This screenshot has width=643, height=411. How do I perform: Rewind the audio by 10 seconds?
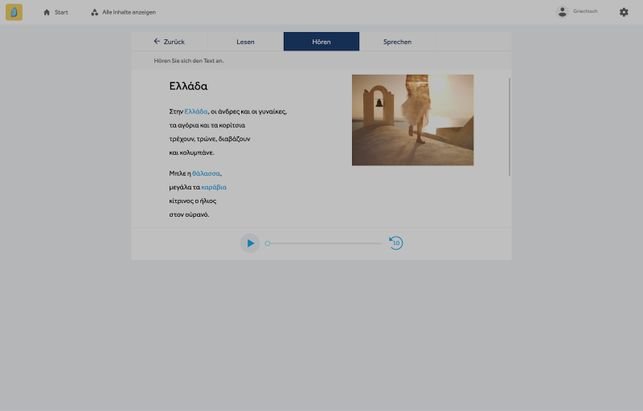[x=396, y=243]
